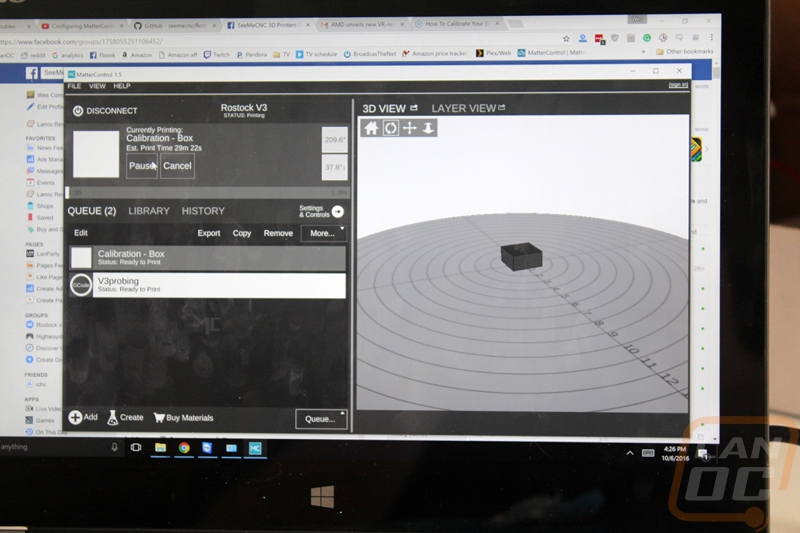The height and width of the screenshot is (533, 800).
Task: Click the Add plus icon in MatterControl
Action: (75, 417)
